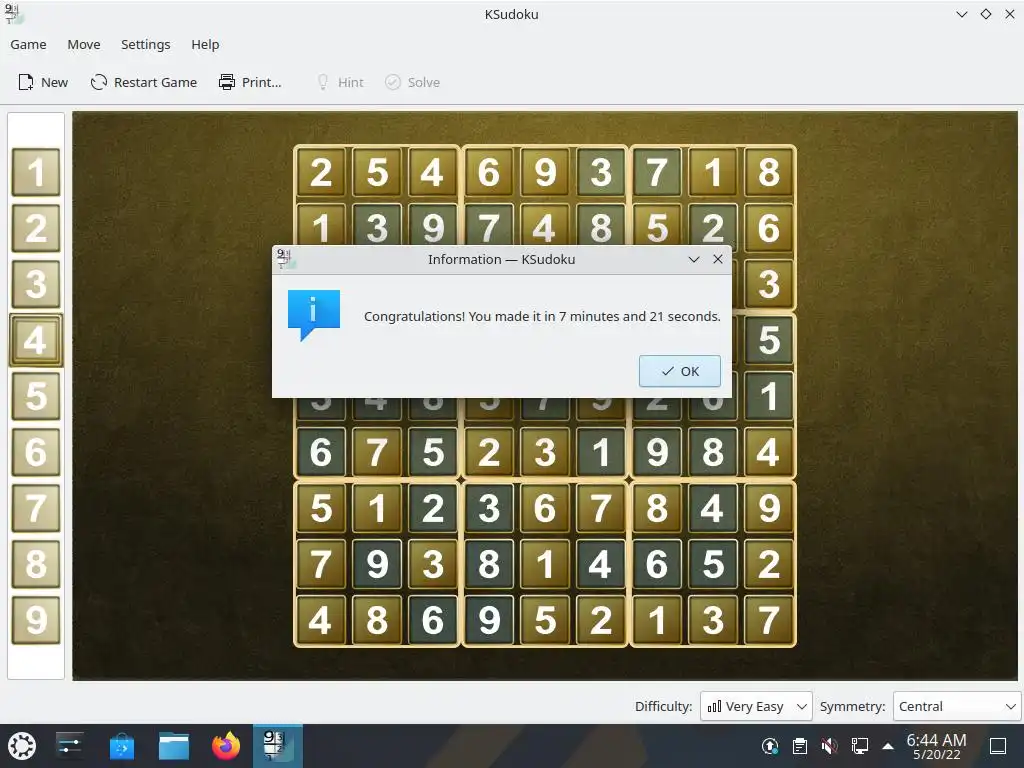The height and width of the screenshot is (768, 1024).
Task: Click the Solve toolbar button
Action: (413, 82)
